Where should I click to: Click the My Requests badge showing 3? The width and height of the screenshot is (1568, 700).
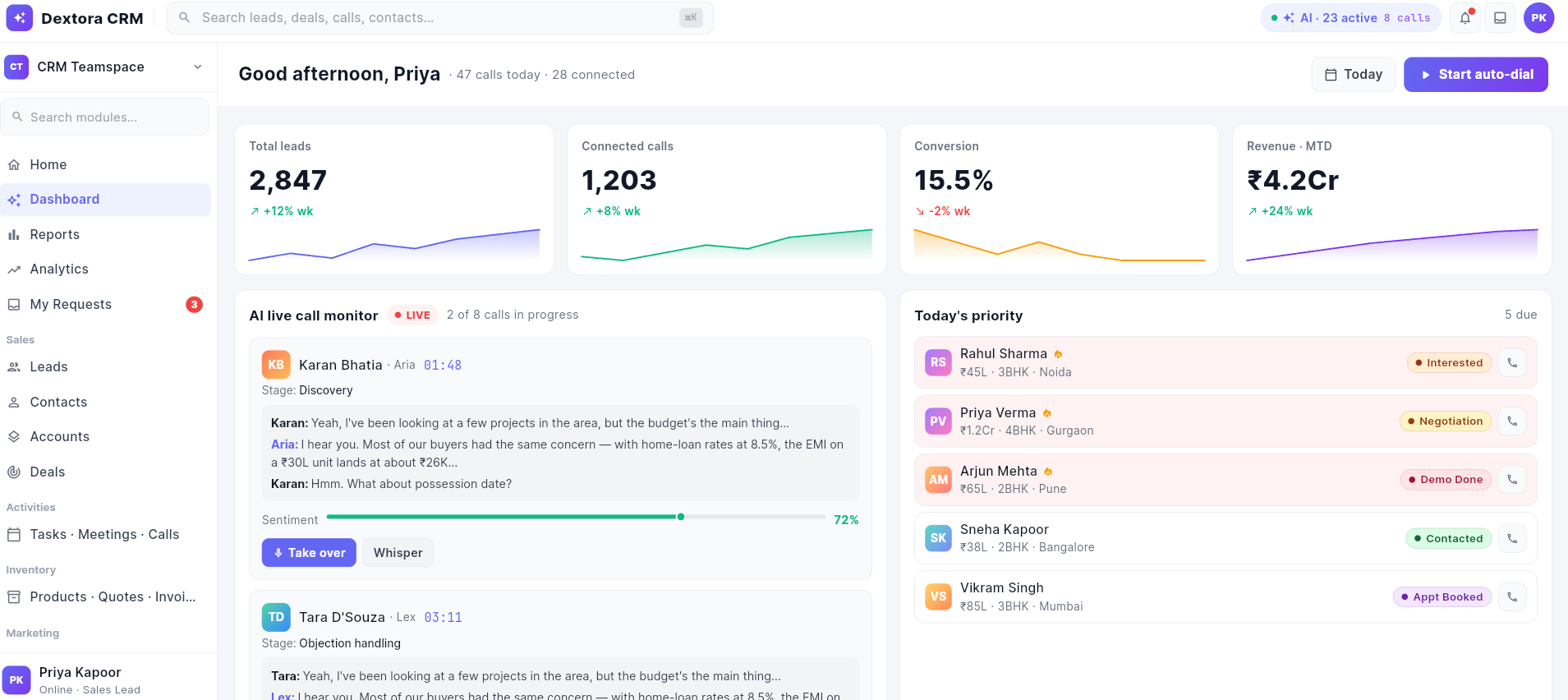(194, 305)
